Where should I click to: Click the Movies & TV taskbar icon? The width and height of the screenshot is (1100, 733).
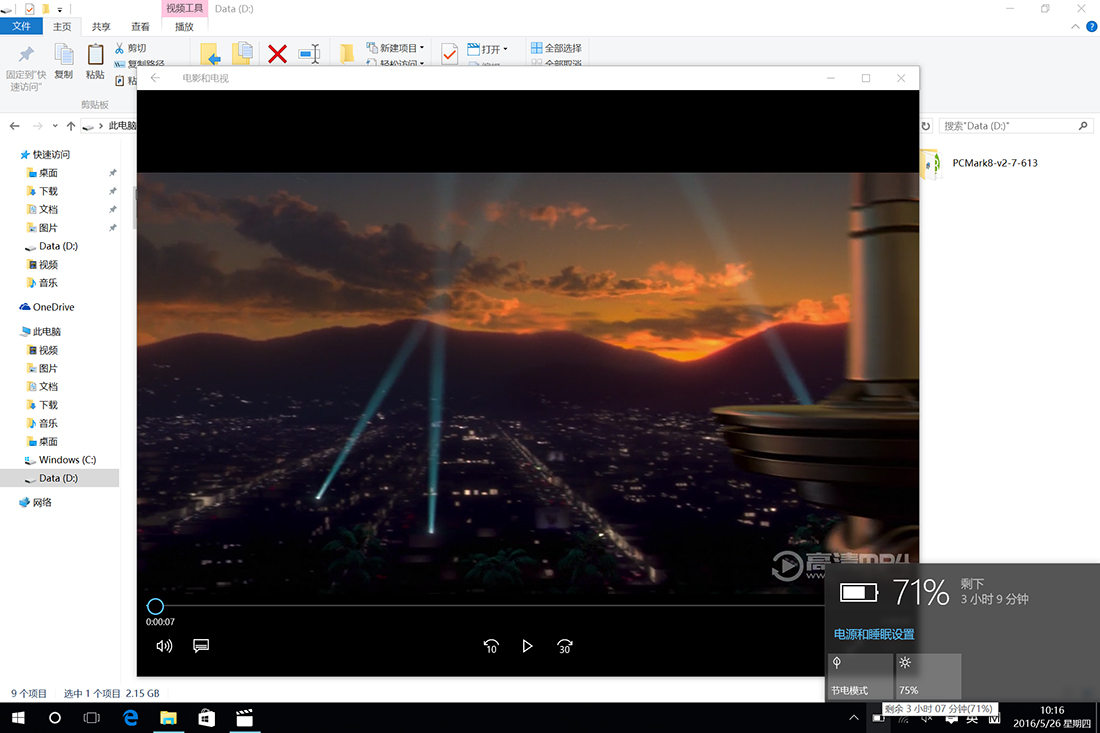pos(244,718)
